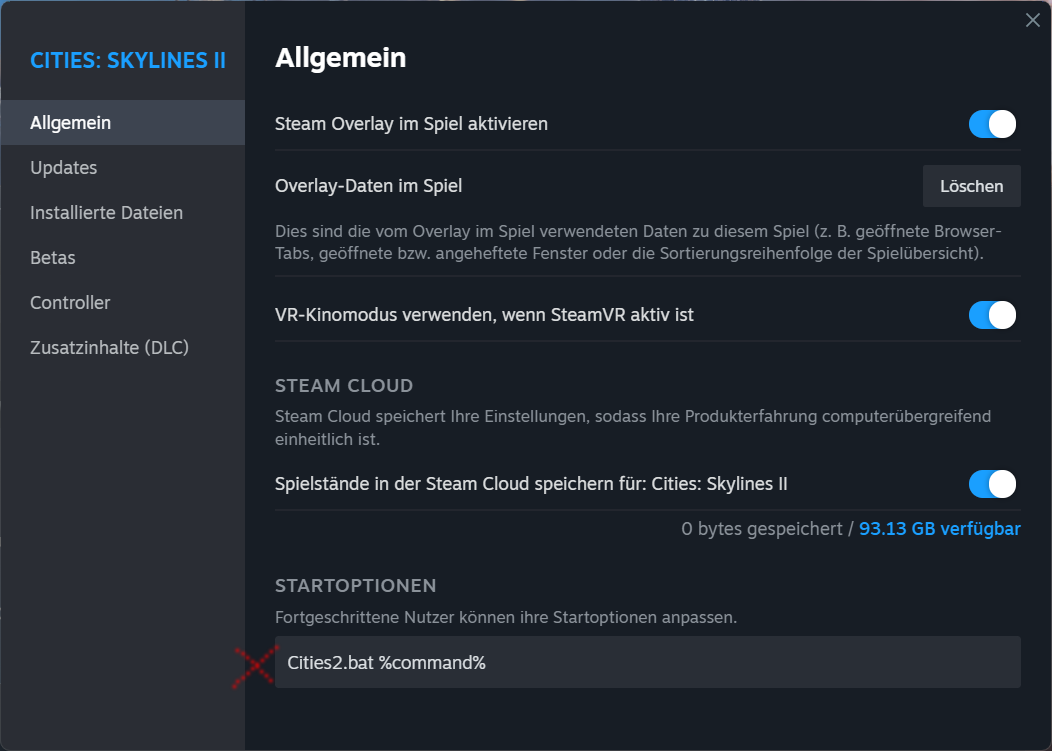This screenshot has width=1052, height=751.
Task: Click the STARTOPTIONEN section header
Action: [x=356, y=585]
